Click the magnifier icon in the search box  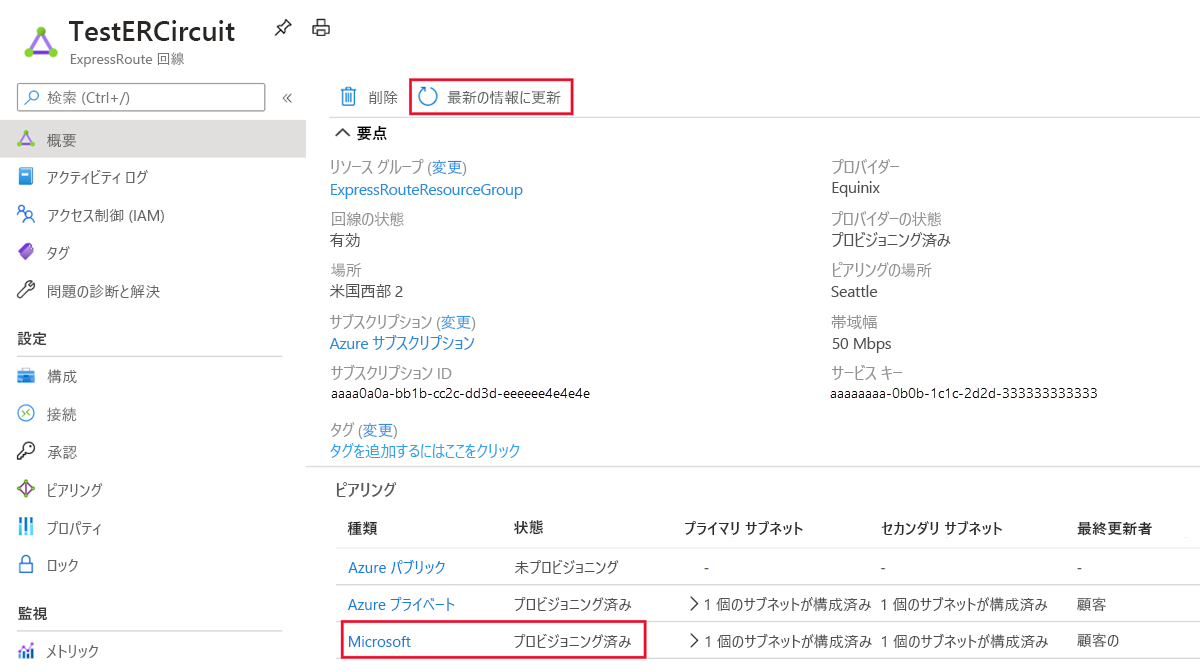32,97
